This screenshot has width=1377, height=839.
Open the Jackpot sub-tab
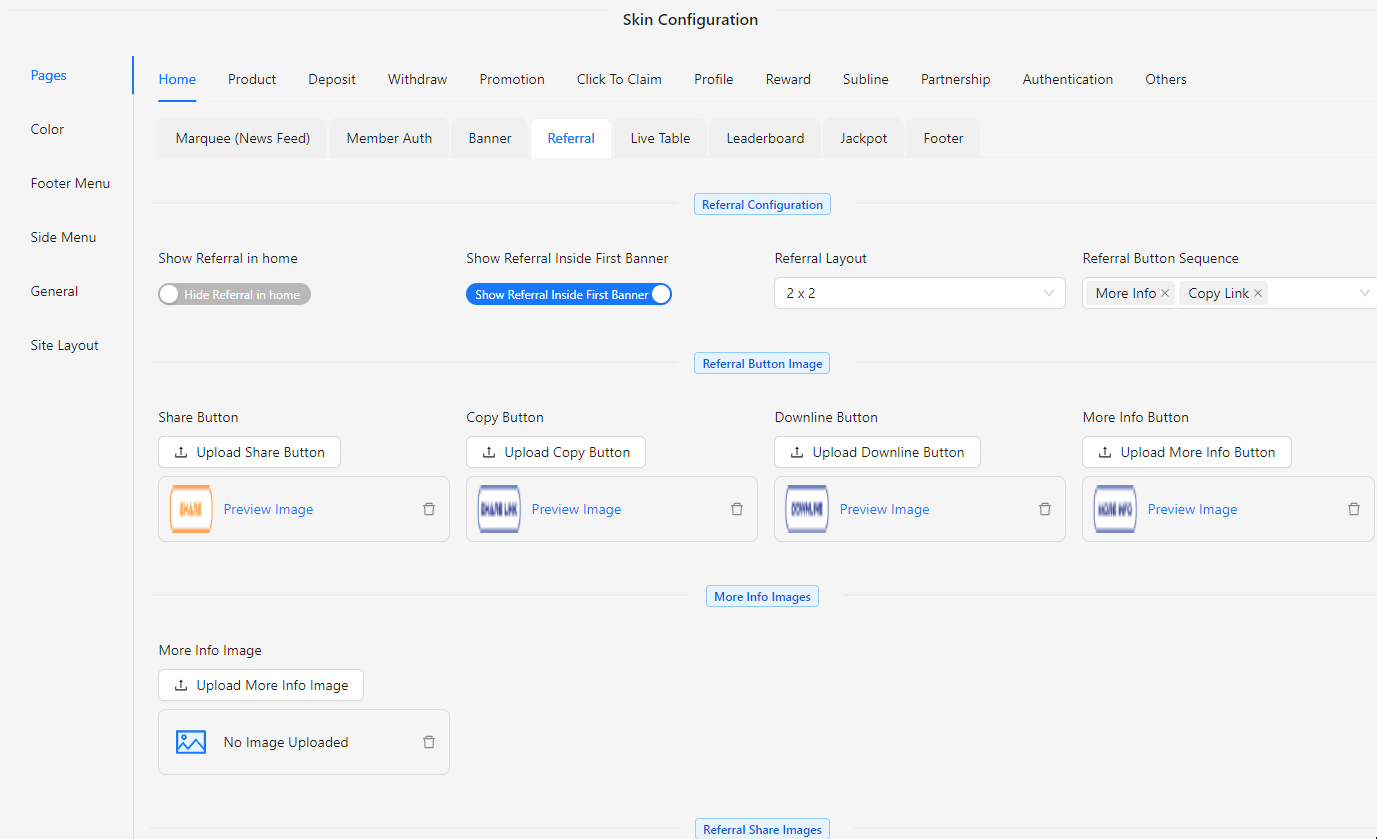tap(863, 138)
